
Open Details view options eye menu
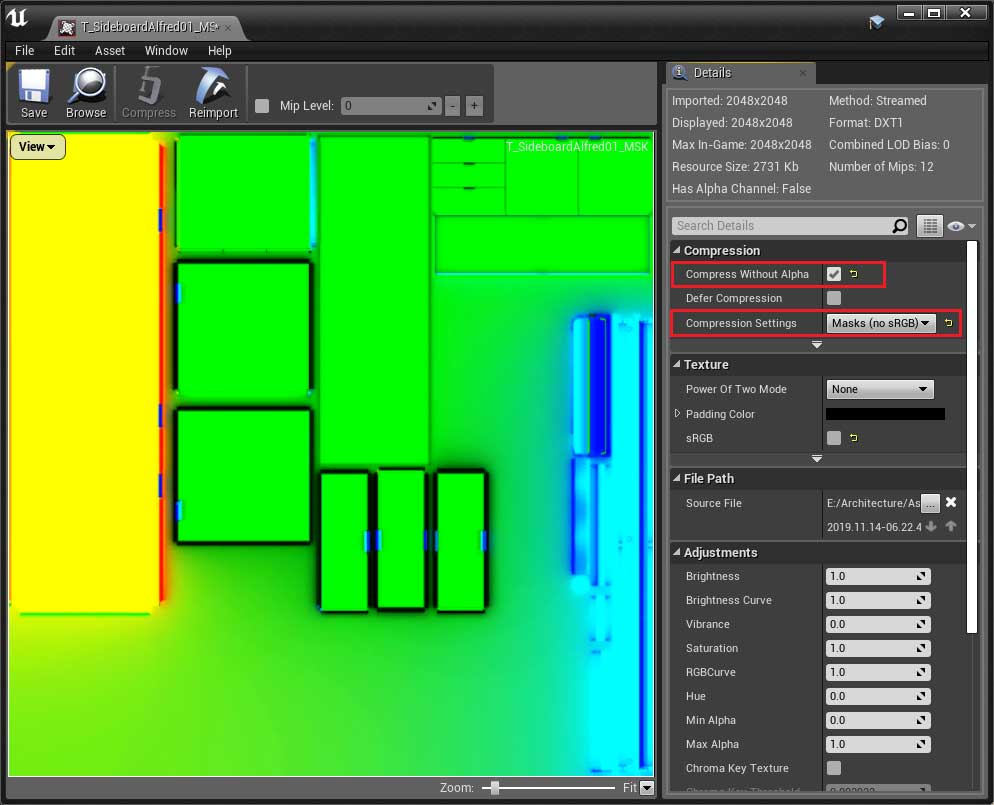pyautogui.click(x=961, y=226)
